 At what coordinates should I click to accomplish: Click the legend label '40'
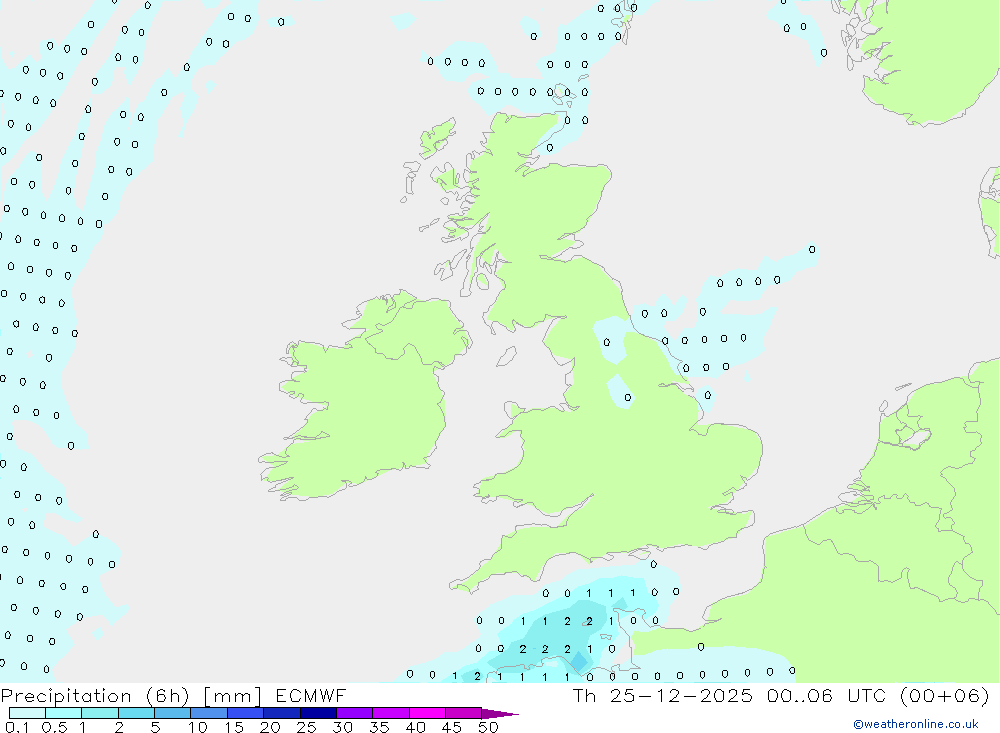tap(415, 727)
